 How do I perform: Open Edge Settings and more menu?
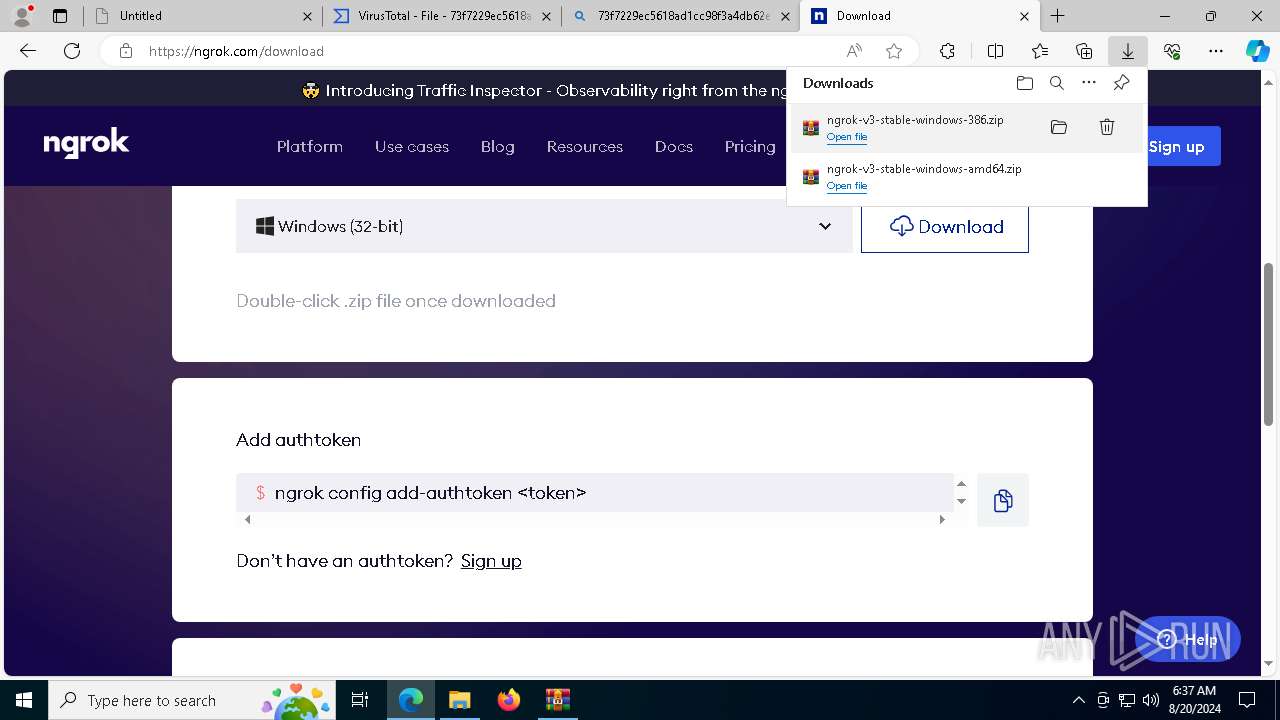(1216, 51)
